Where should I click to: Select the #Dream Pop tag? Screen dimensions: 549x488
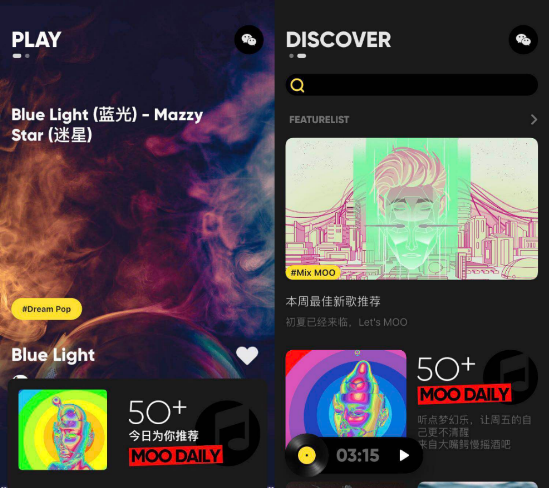[47, 309]
